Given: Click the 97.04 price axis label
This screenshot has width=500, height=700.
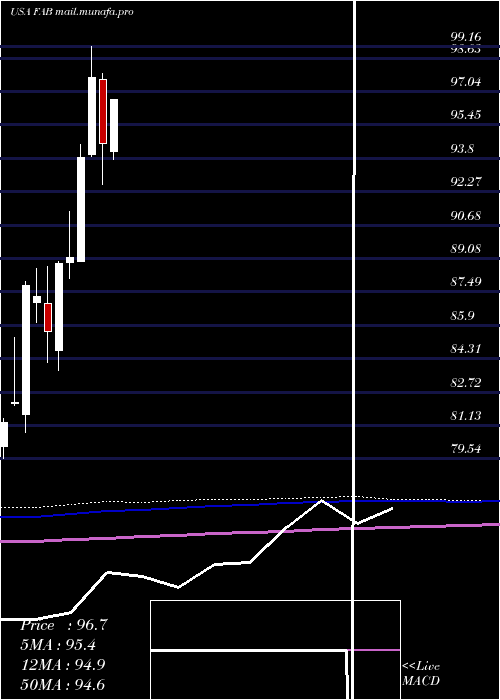Looking at the screenshot, I should click(466, 82).
